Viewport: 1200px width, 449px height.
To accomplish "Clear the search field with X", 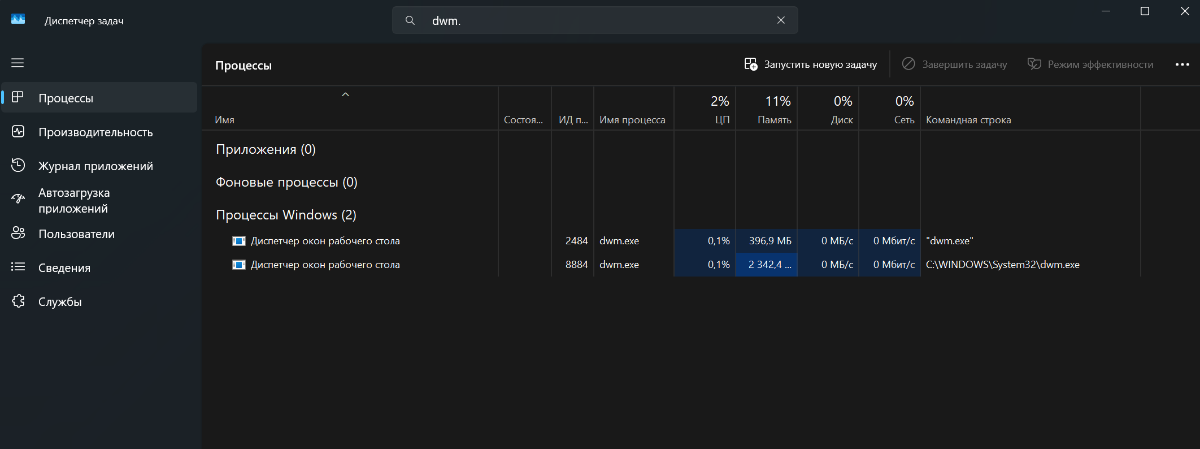I will point(781,20).
